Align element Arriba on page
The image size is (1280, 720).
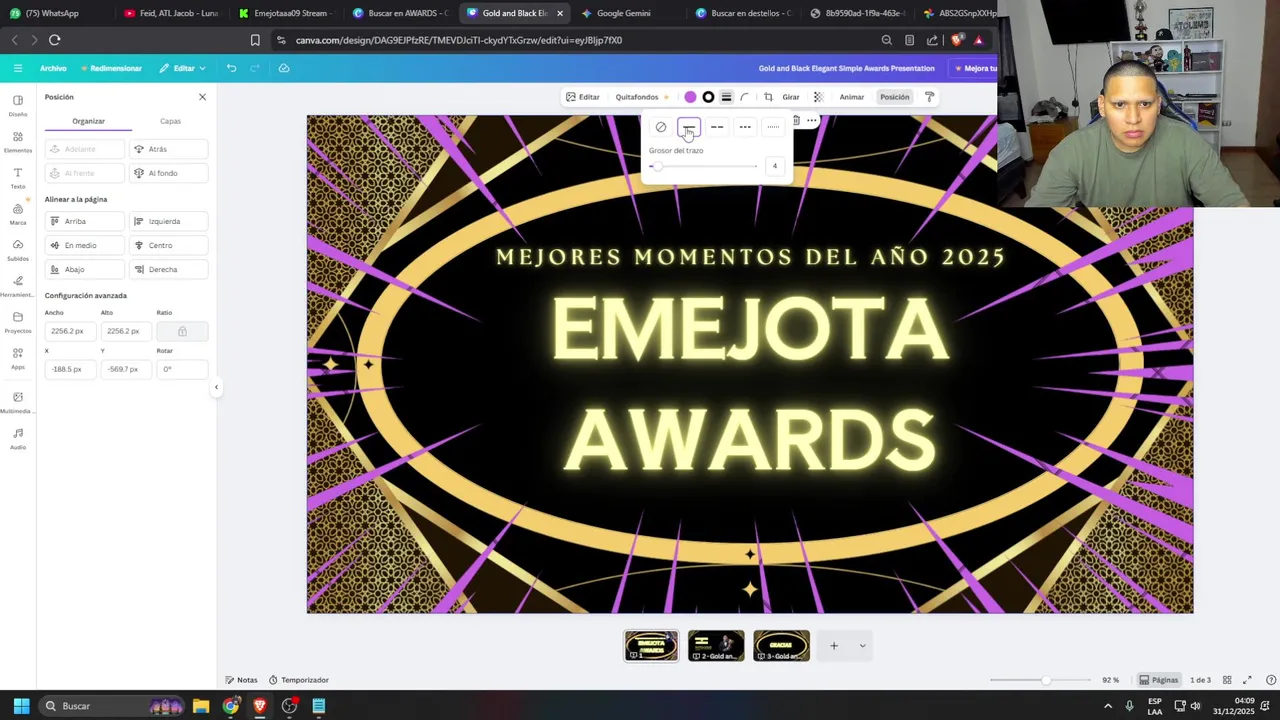point(85,221)
